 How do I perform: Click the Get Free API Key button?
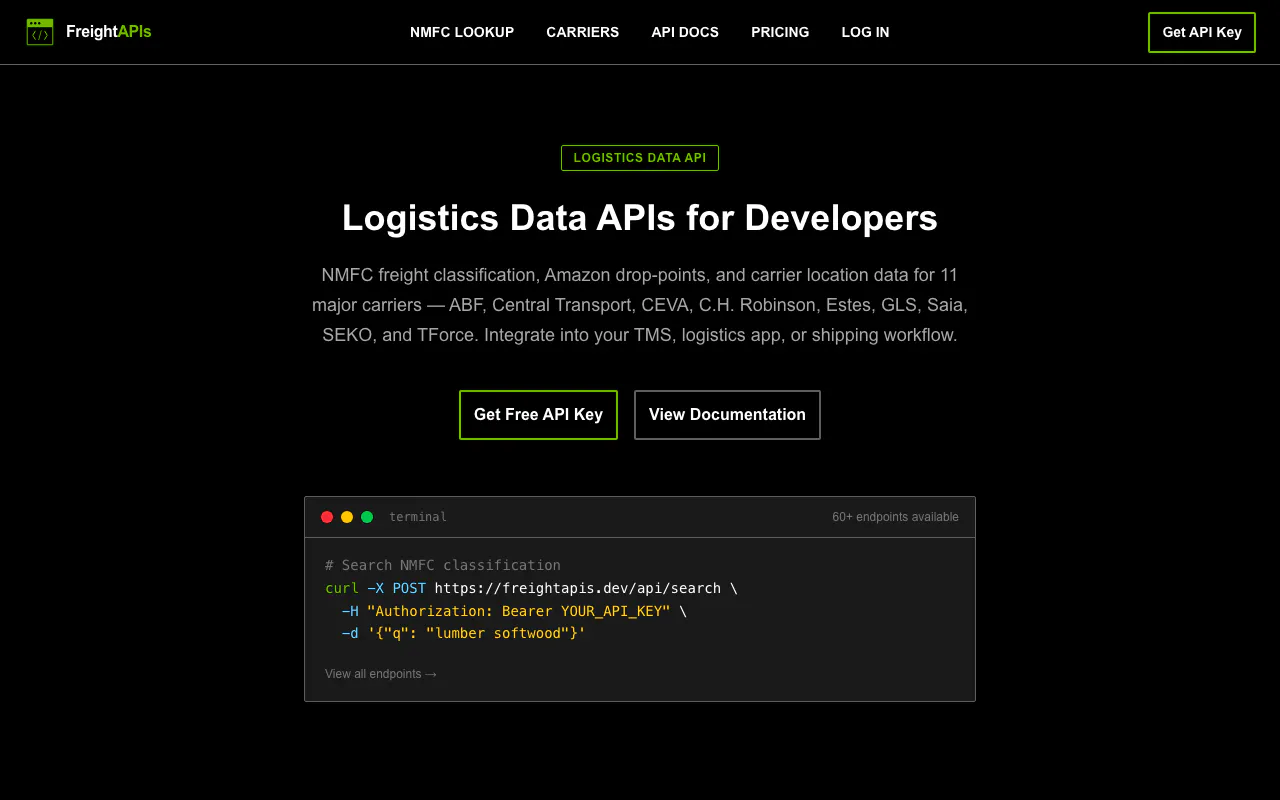538,415
